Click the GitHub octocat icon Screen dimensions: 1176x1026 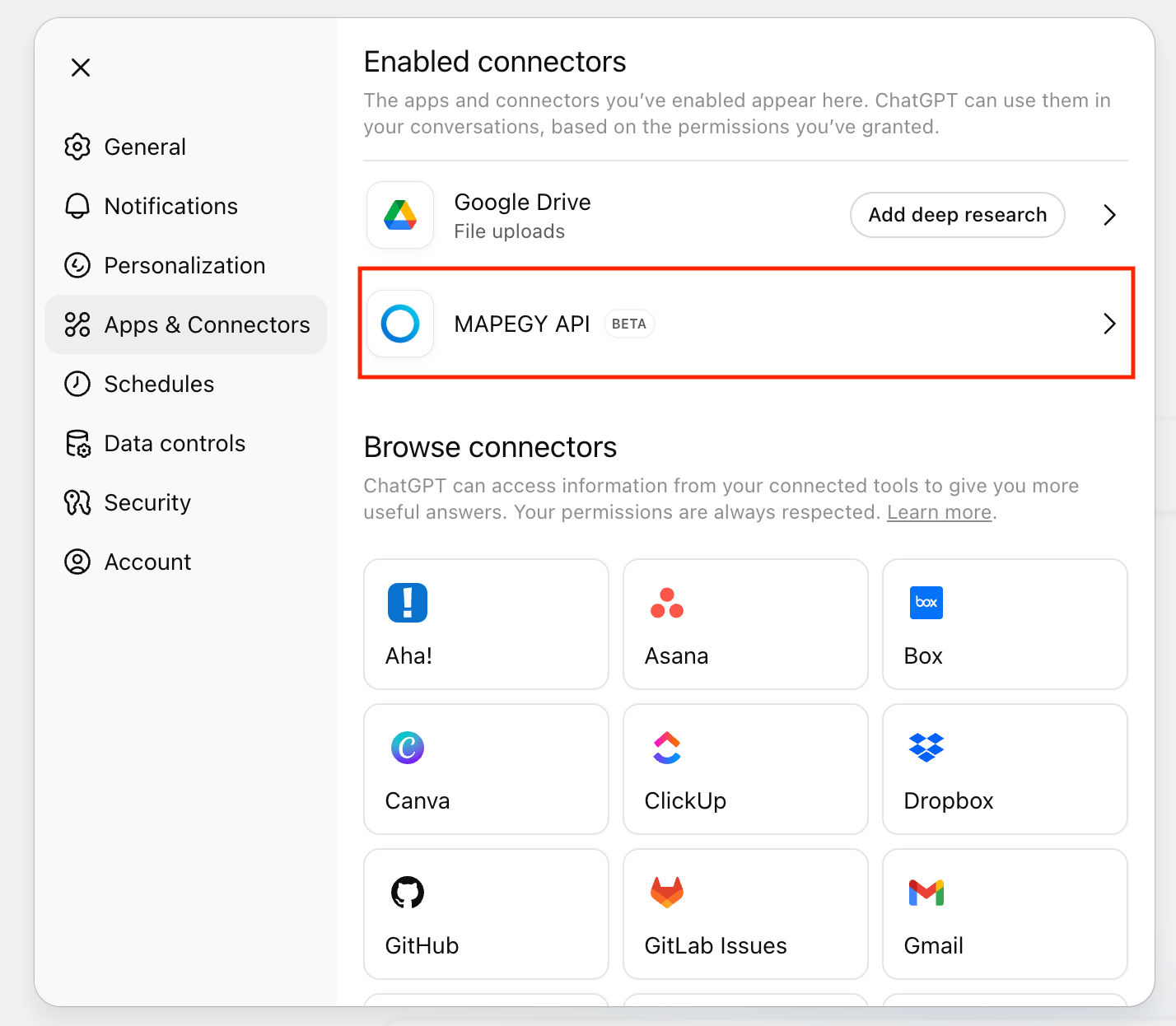(408, 893)
